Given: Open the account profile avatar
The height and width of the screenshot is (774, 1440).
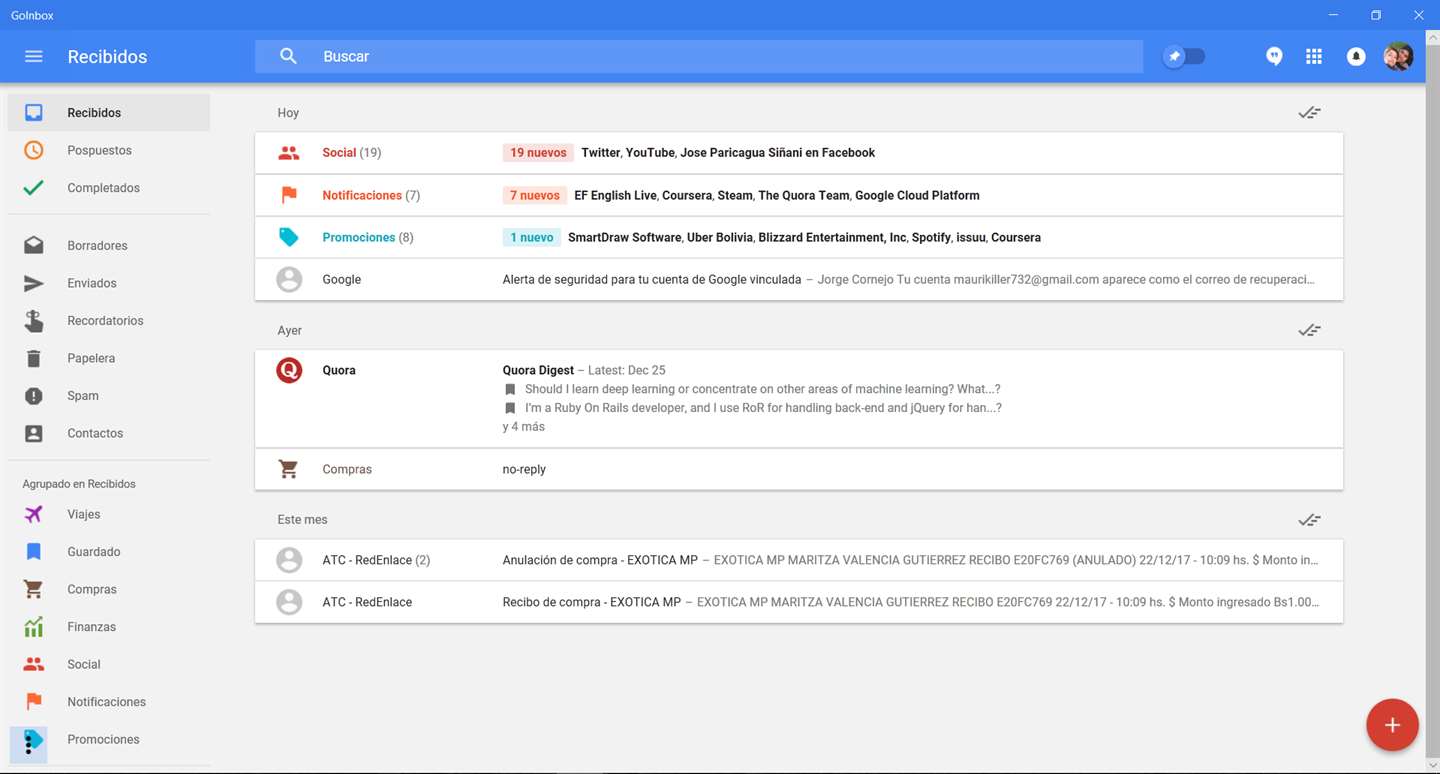Looking at the screenshot, I should click(x=1398, y=57).
